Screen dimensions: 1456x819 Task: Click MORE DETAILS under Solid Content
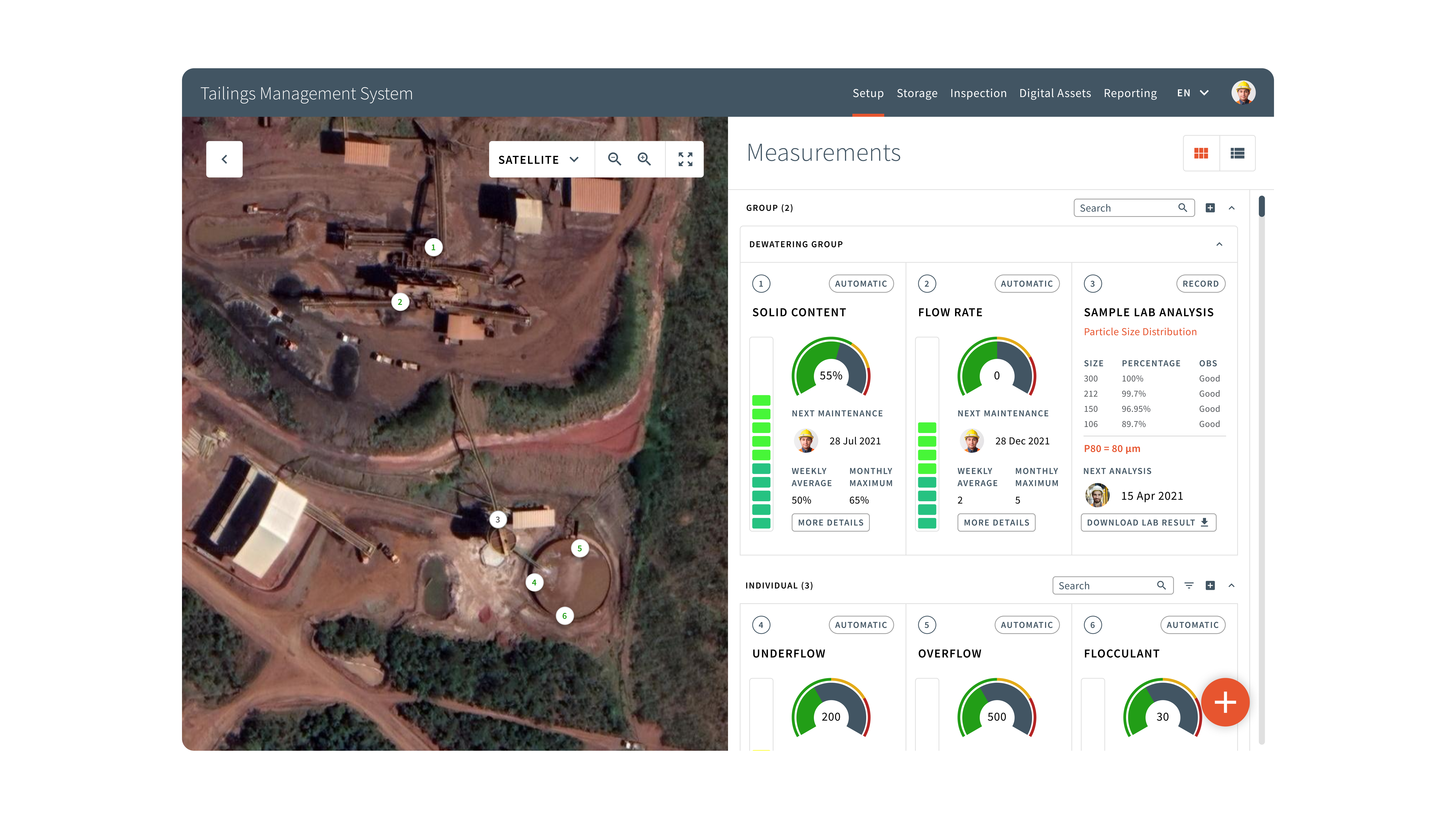pyautogui.click(x=830, y=522)
